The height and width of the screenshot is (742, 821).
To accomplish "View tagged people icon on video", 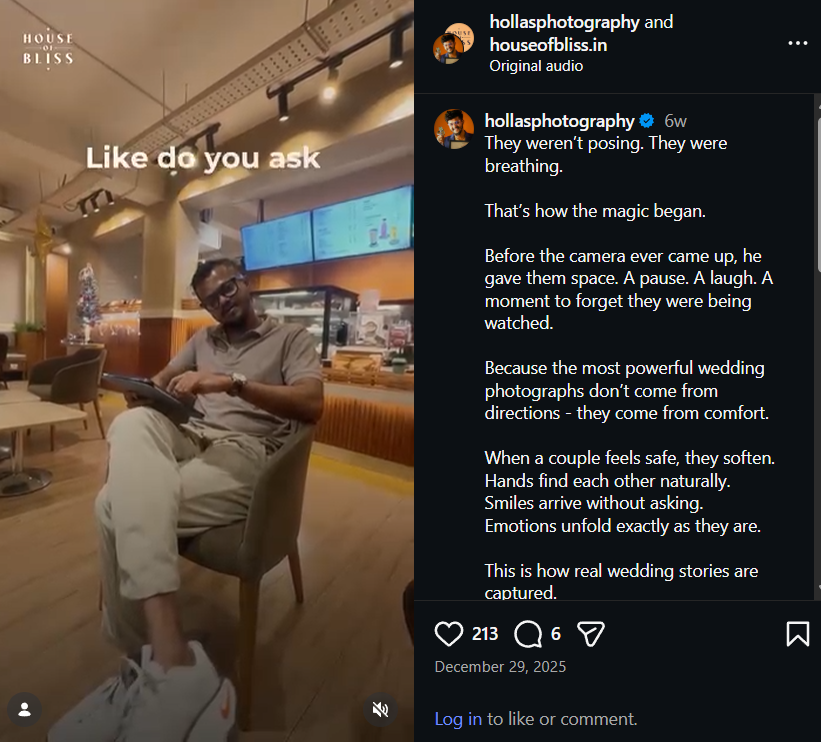I will pyautogui.click(x=25, y=709).
